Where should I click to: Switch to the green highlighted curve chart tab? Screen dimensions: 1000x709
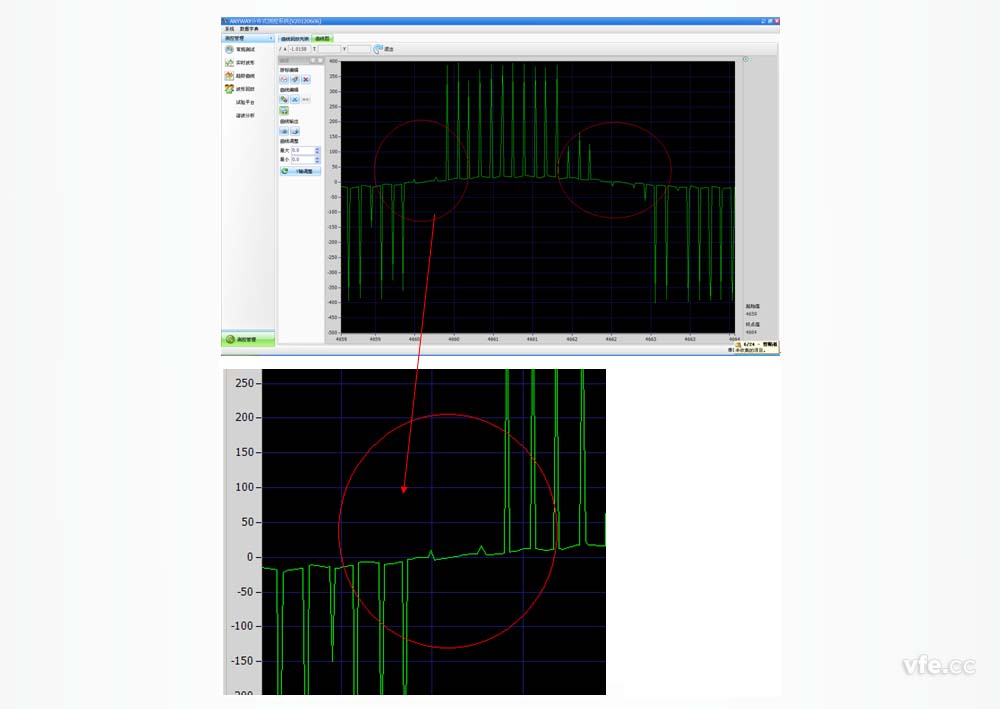[324, 38]
